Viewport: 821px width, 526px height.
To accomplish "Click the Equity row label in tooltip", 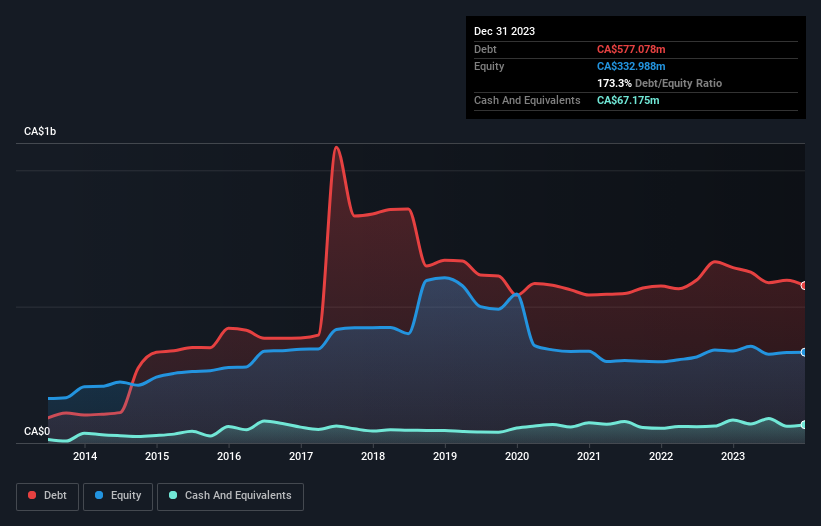I will click(x=489, y=66).
